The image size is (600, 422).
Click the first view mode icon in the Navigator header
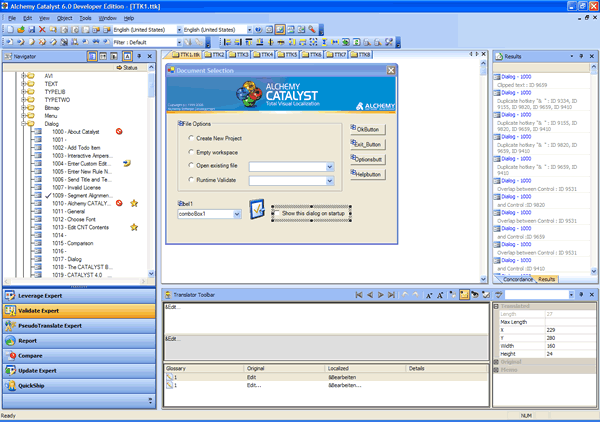point(92,56)
